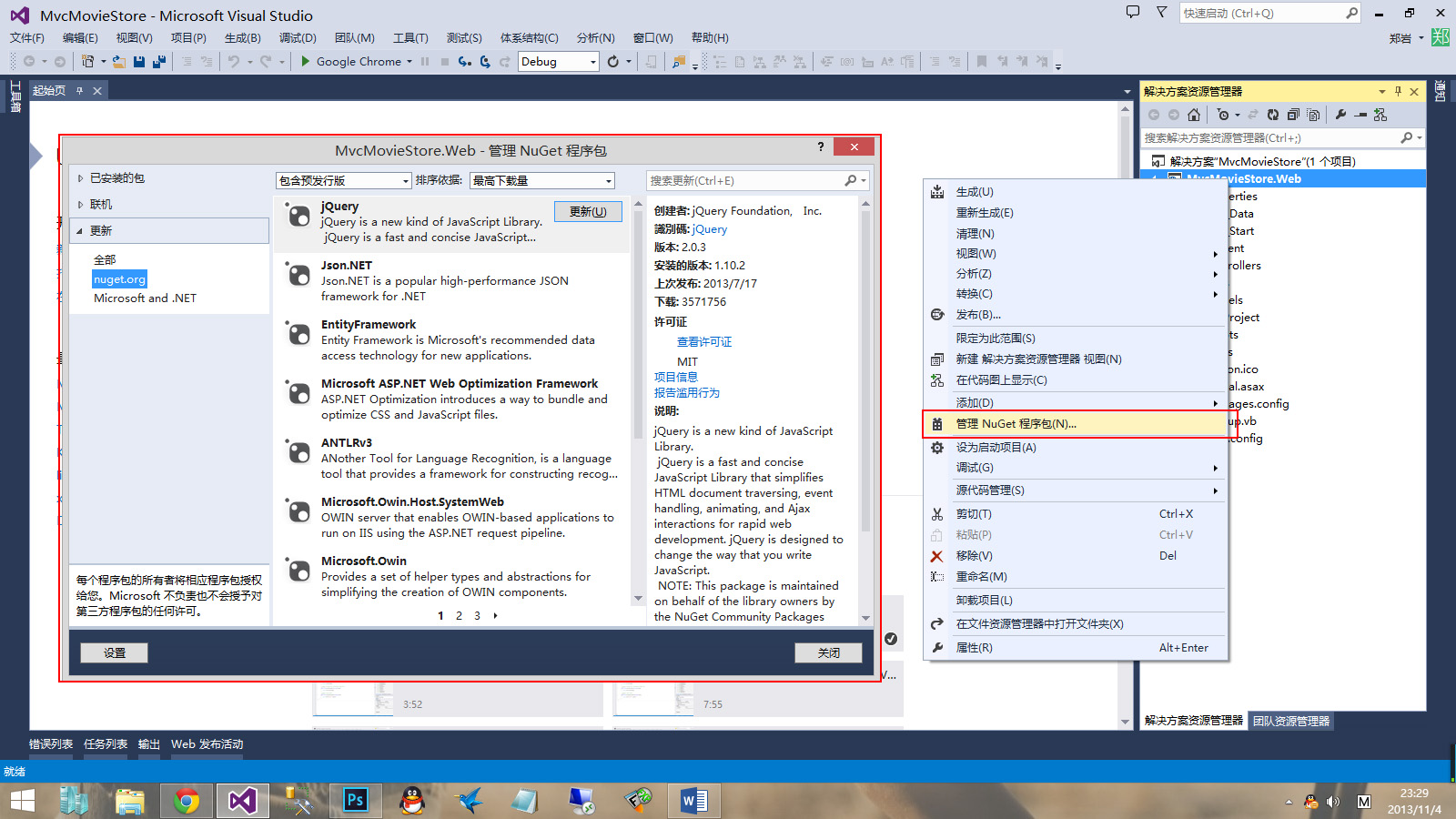Click the browser refresh icon beside Debug
The width and height of the screenshot is (1456, 819).
click(x=613, y=61)
